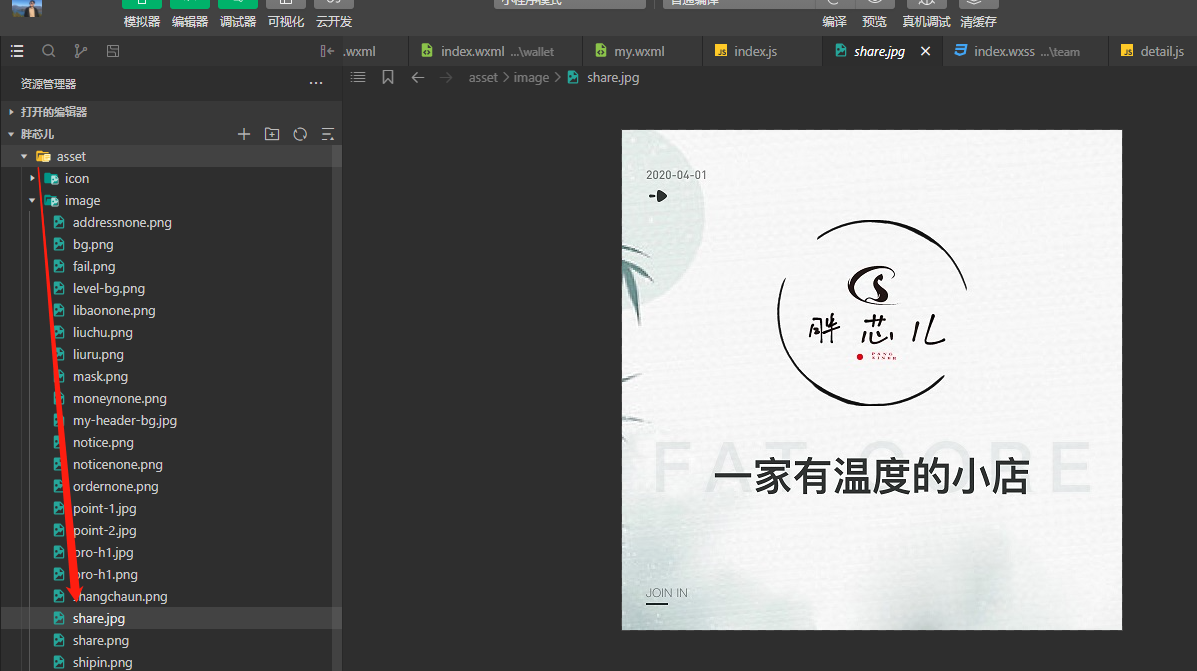Viewport: 1197px width, 671px height.
Task: Toggle the 调试器 debugger panel
Action: pyautogui.click(x=237, y=21)
